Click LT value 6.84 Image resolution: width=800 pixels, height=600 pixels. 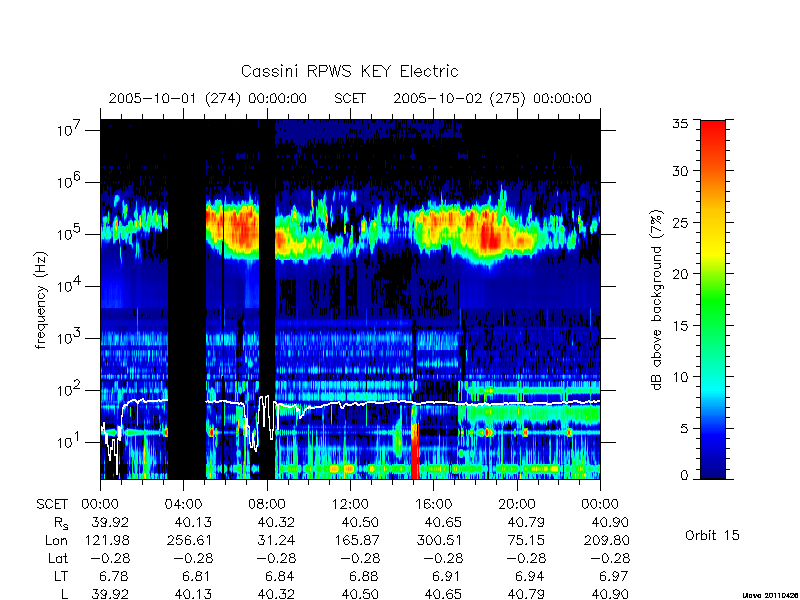point(281,577)
